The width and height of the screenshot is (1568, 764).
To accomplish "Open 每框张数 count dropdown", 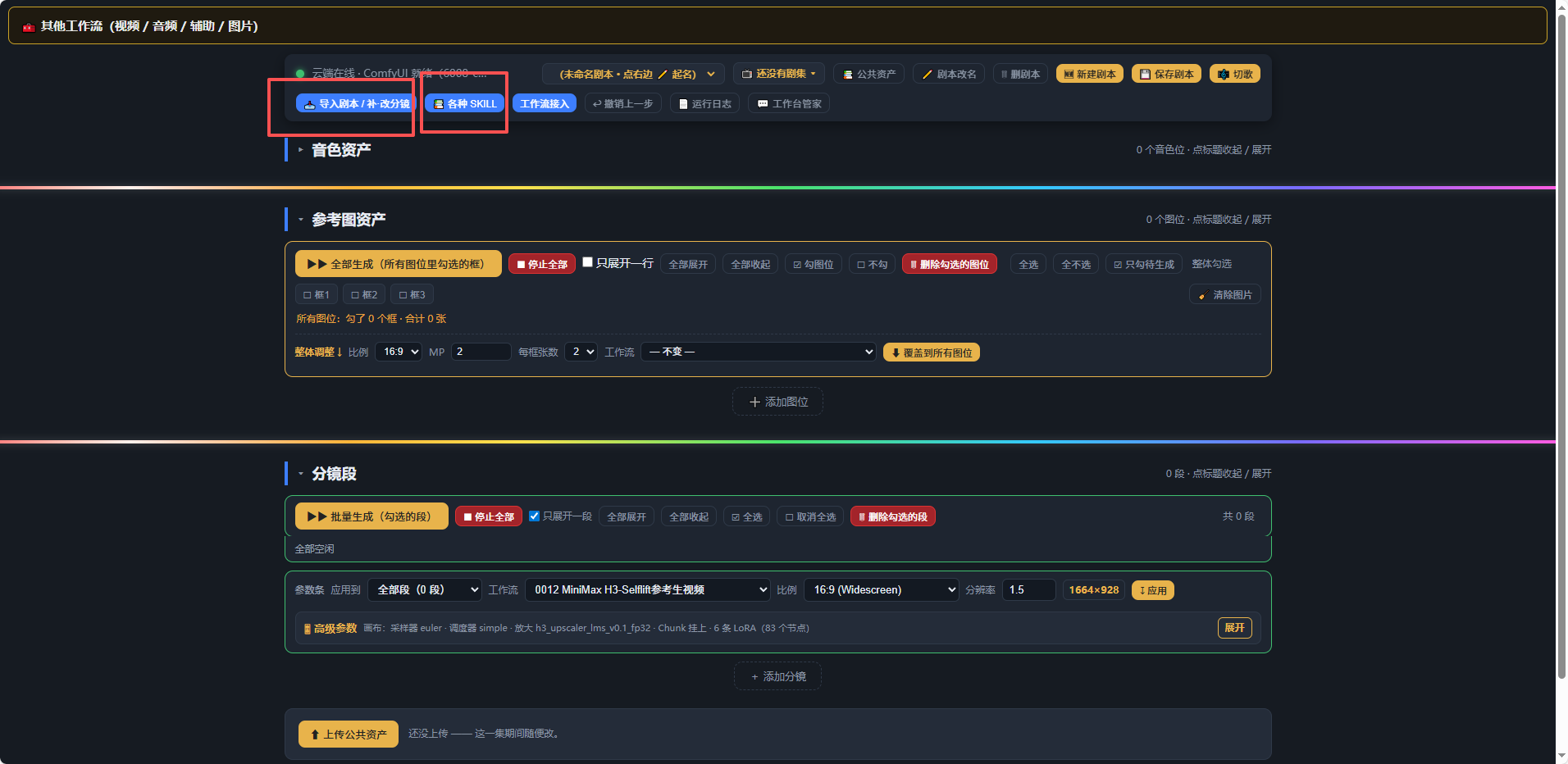I will click(x=581, y=352).
